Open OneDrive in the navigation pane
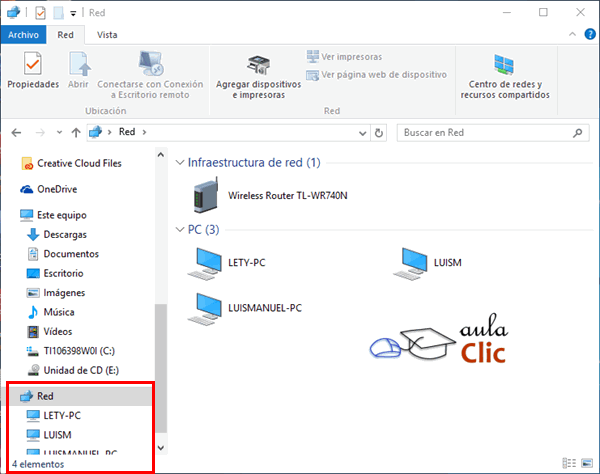 [x=56, y=189]
